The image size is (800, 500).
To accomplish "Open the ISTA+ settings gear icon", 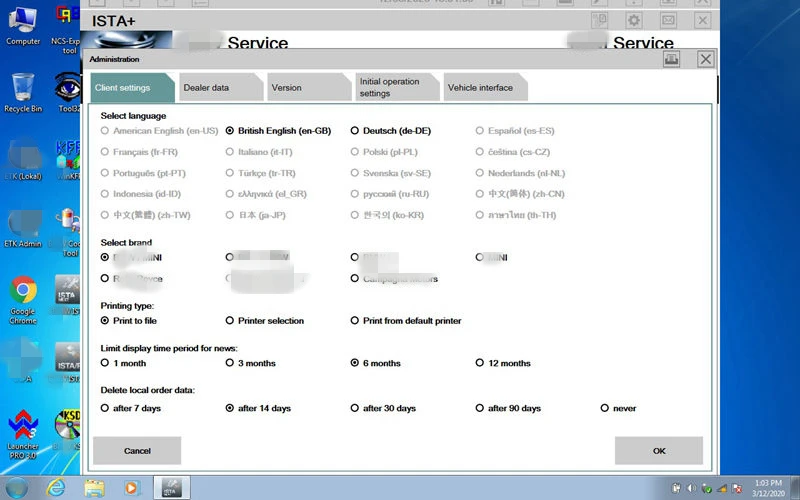I will pos(633,20).
